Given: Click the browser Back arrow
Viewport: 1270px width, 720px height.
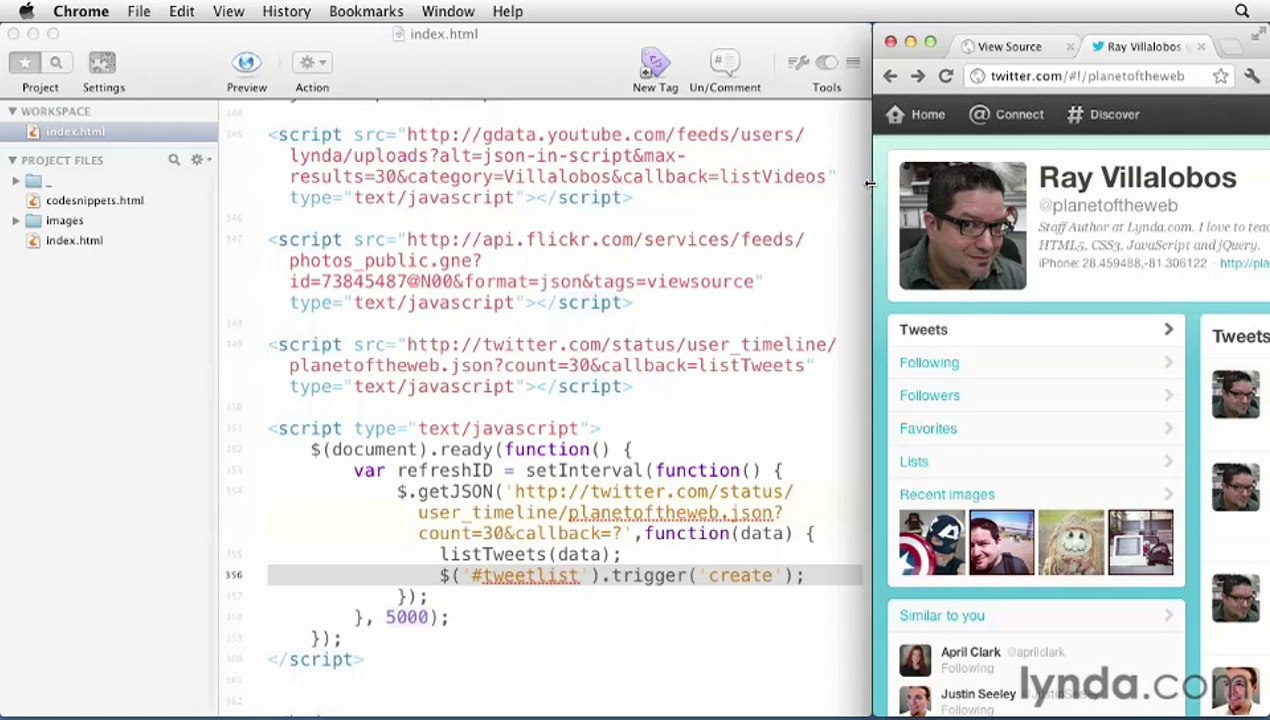Looking at the screenshot, I should click(890, 76).
